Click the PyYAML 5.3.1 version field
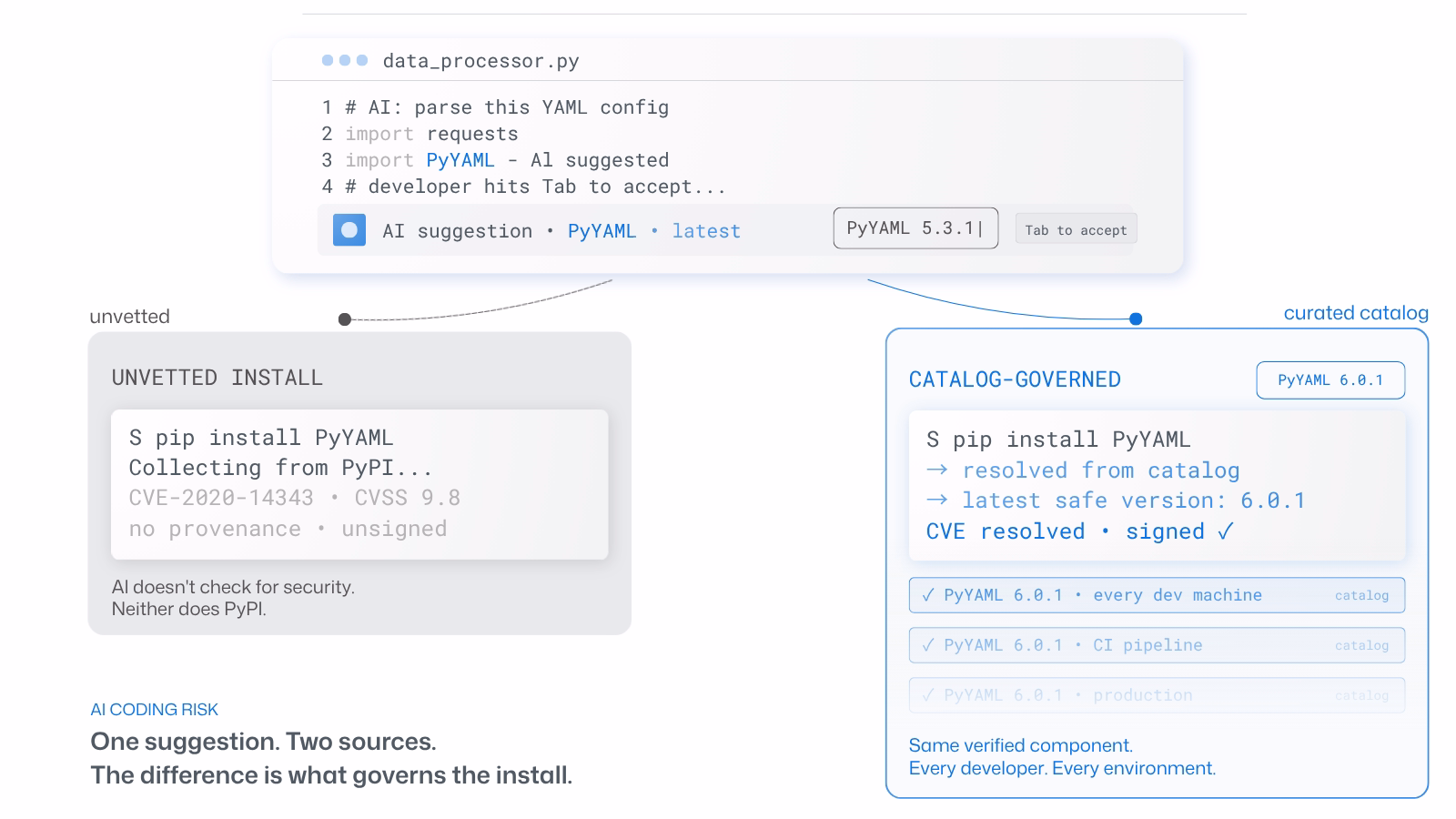1456x819 pixels. tap(915, 228)
